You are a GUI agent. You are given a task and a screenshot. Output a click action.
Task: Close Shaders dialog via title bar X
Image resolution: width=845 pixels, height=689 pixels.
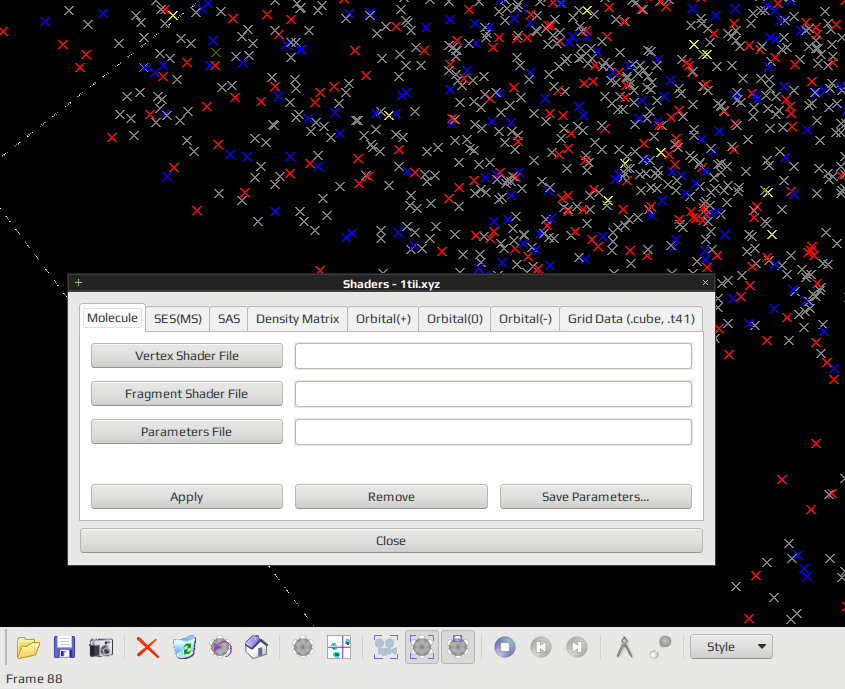tap(705, 283)
